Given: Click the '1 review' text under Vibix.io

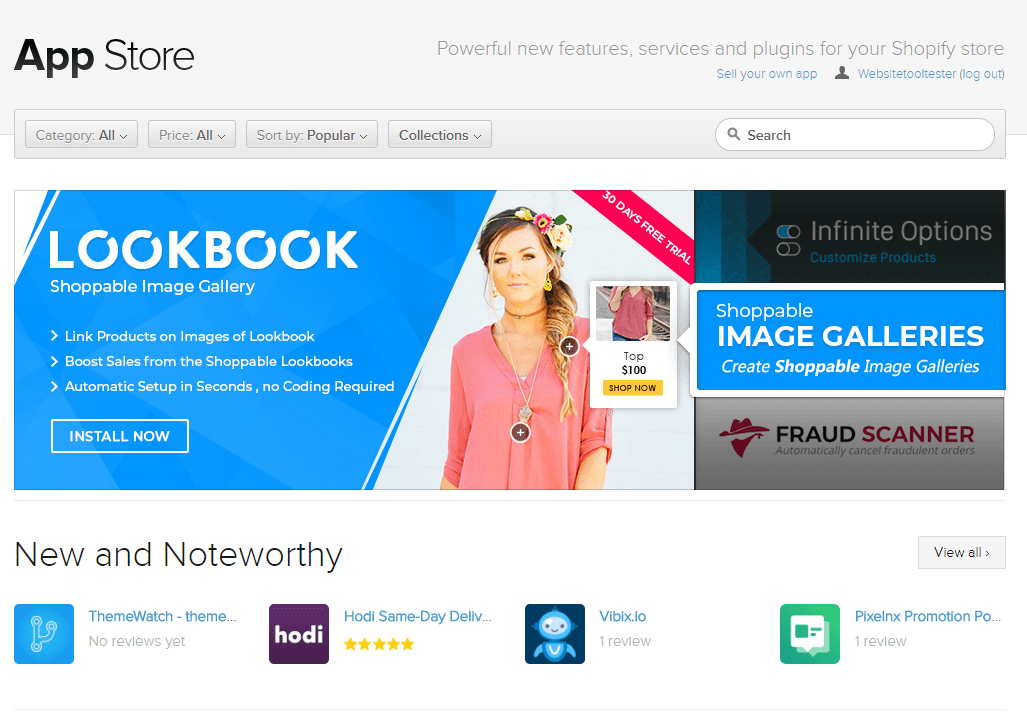Looking at the screenshot, I should [x=625, y=641].
